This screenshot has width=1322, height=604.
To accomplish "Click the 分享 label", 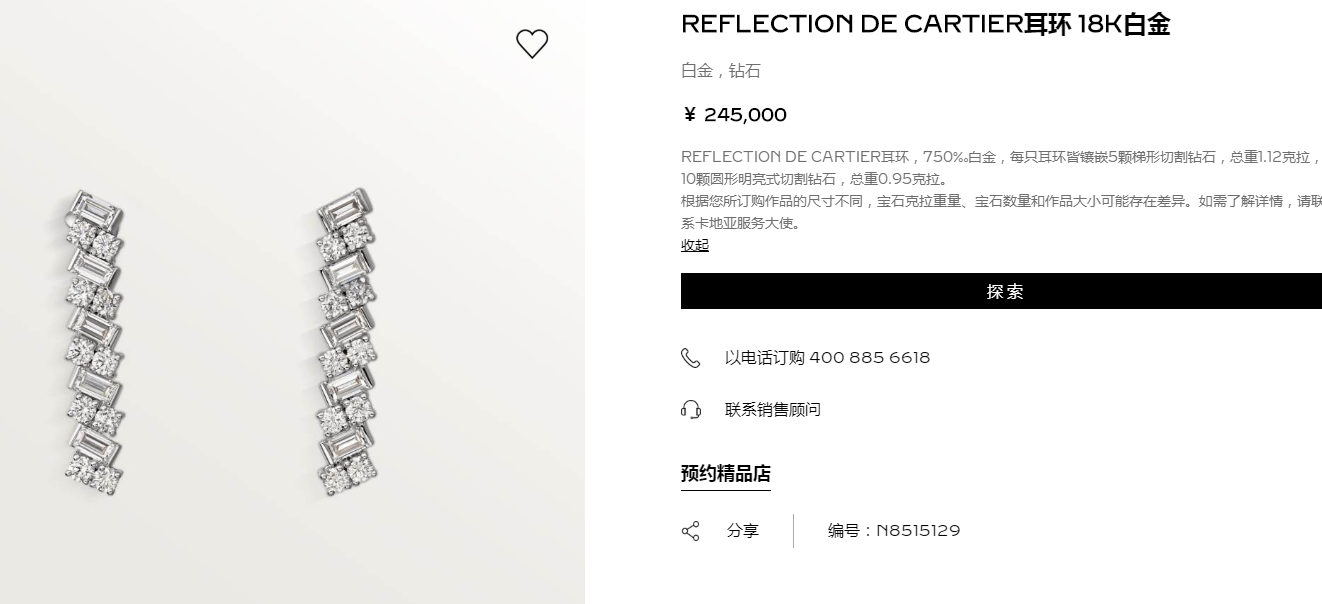I will tap(743, 531).
